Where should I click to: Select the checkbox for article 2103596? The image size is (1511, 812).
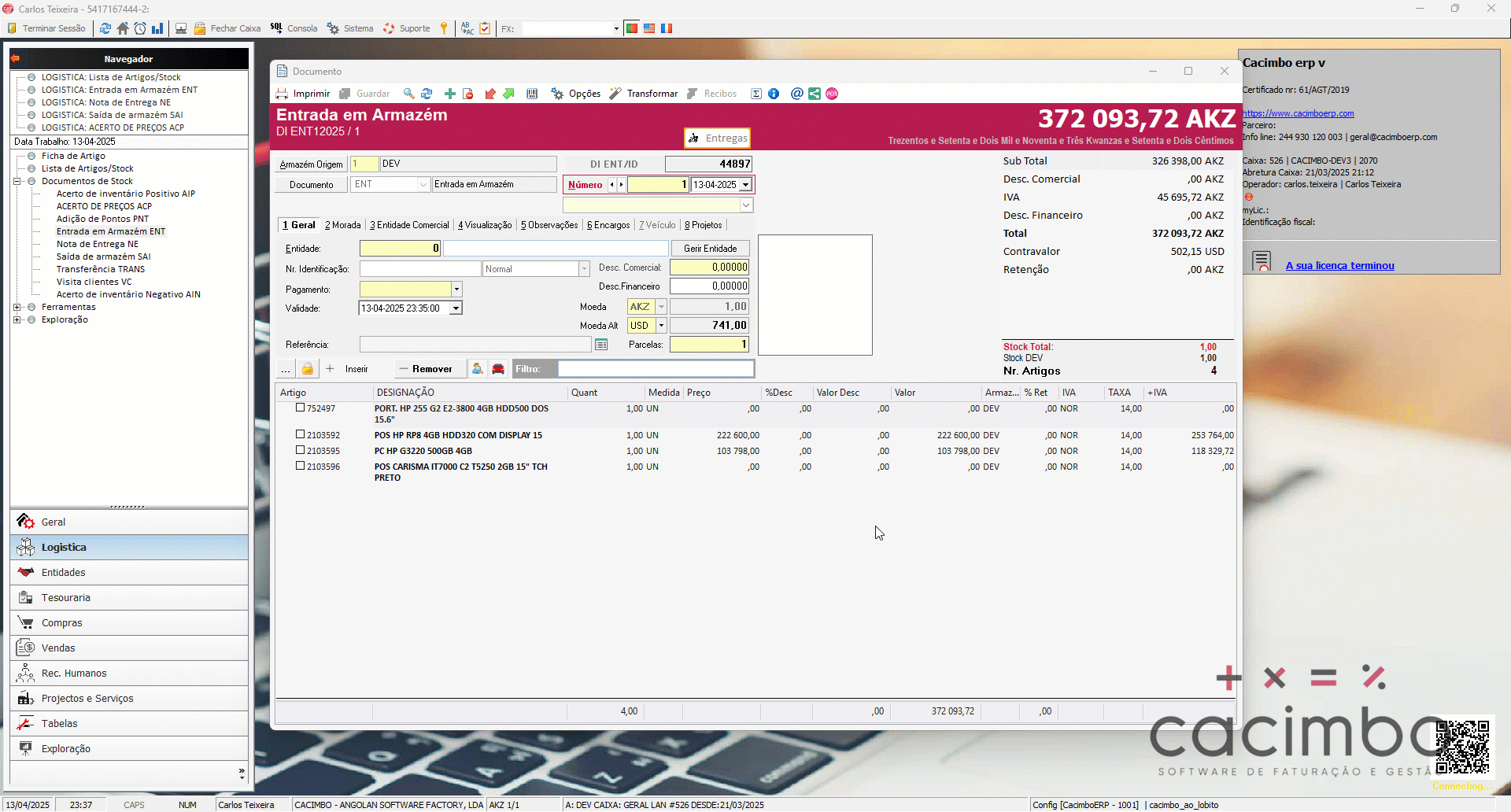300,466
